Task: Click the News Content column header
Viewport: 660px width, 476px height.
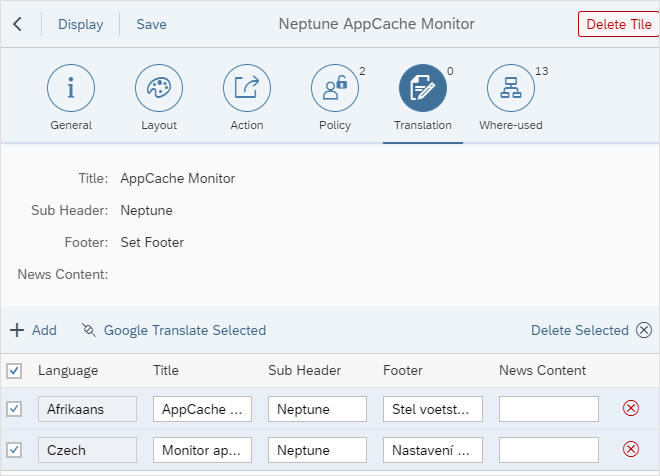Action: [542, 370]
